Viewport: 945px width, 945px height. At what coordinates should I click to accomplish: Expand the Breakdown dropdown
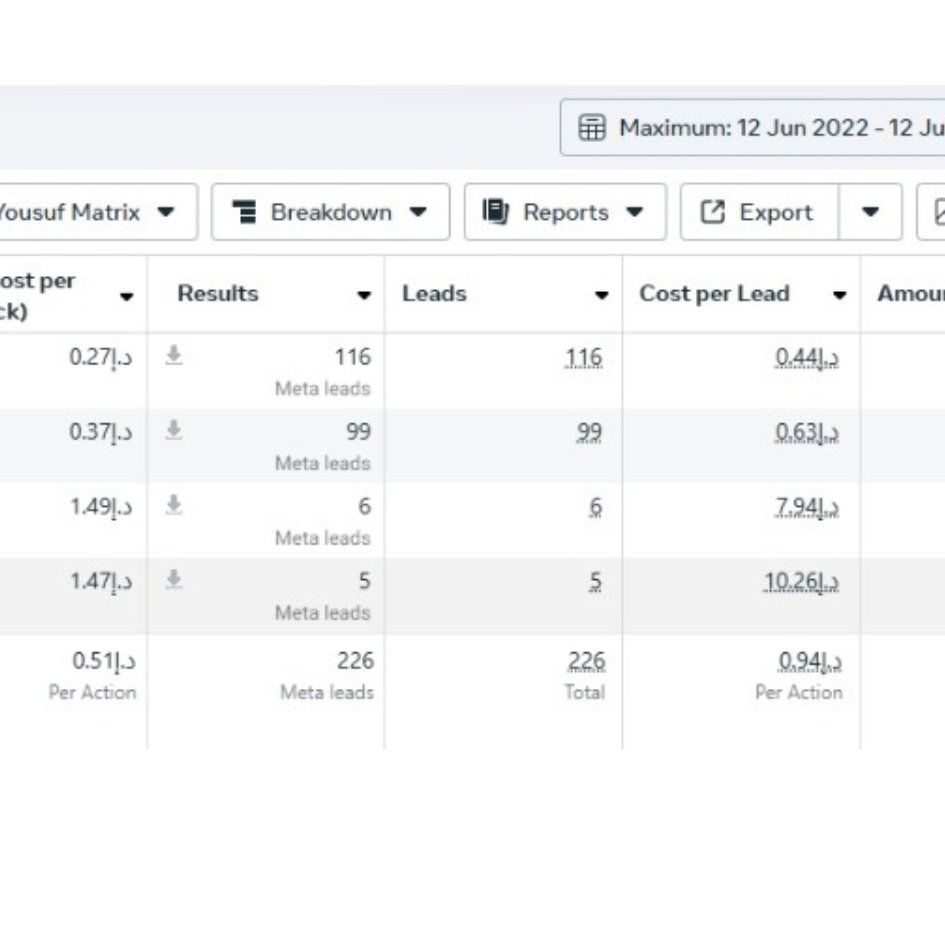pos(330,212)
